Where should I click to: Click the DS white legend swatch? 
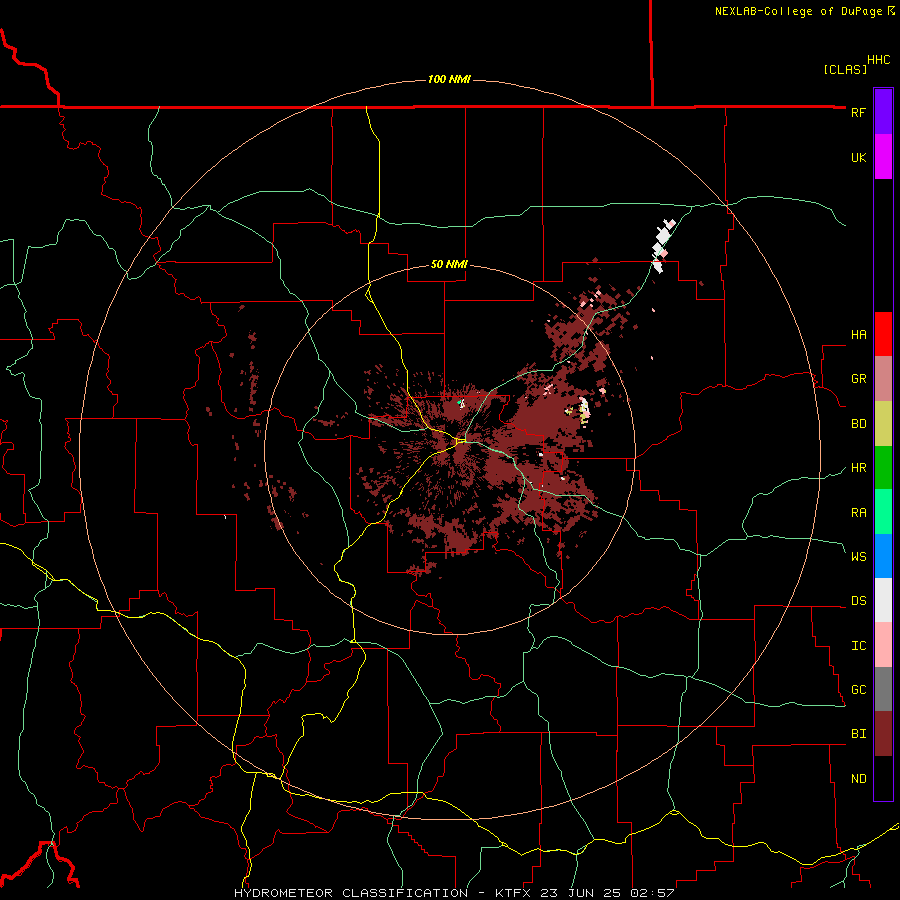click(x=883, y=600)
